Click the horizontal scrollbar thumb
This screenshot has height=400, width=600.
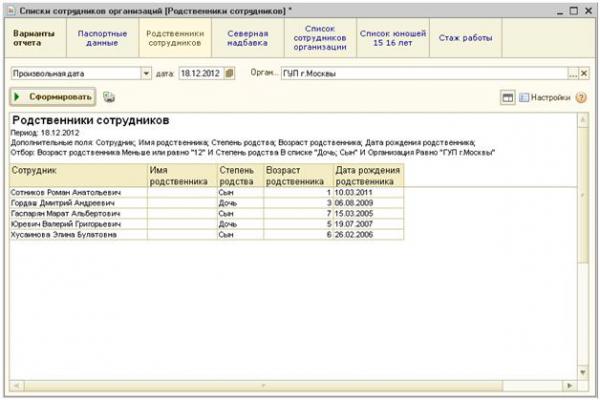pyautogui.click(x=263, y=385)
